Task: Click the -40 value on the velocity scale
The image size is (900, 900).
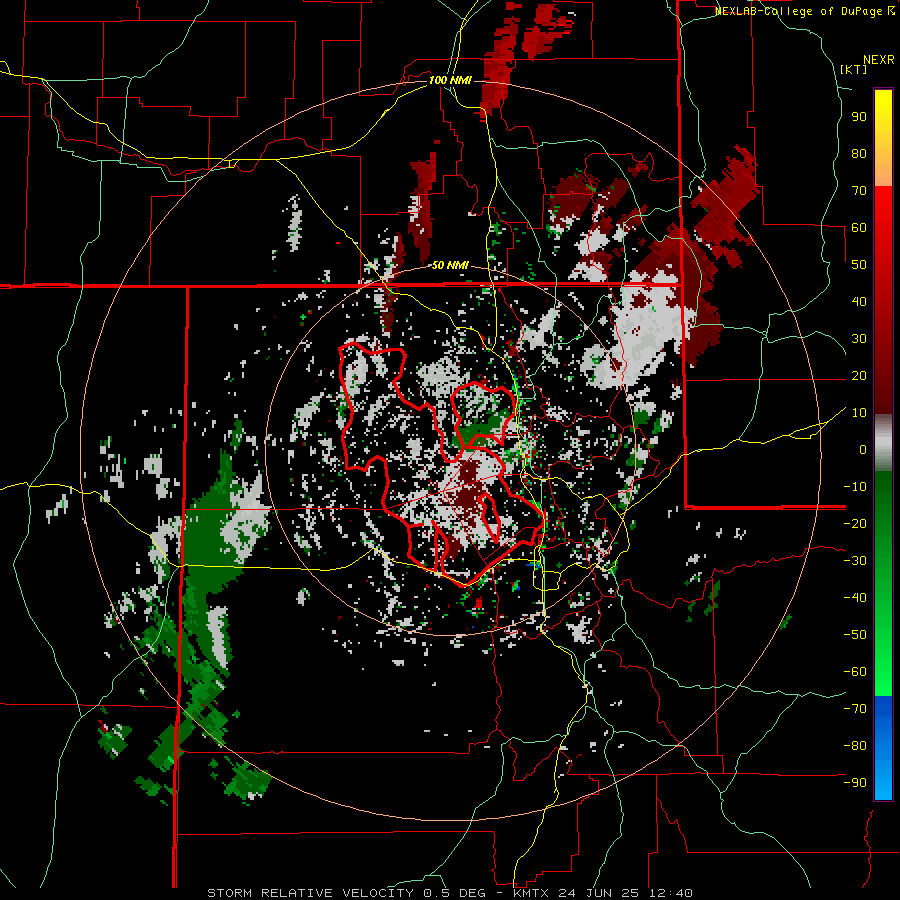Action: 855,598
